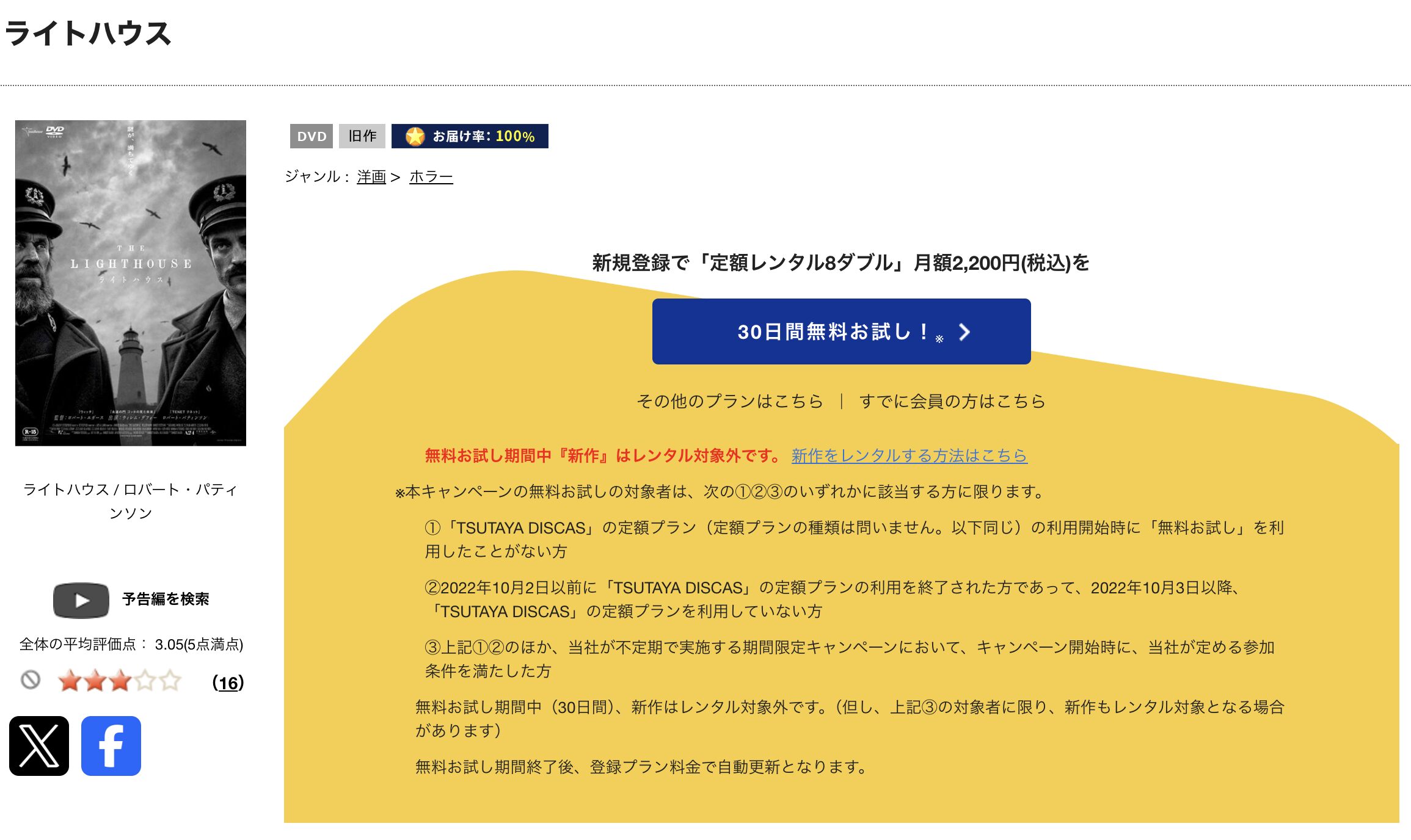Click 予告編を検索 text link
This screenshot has height=840, width=1411.
point(166,599)
